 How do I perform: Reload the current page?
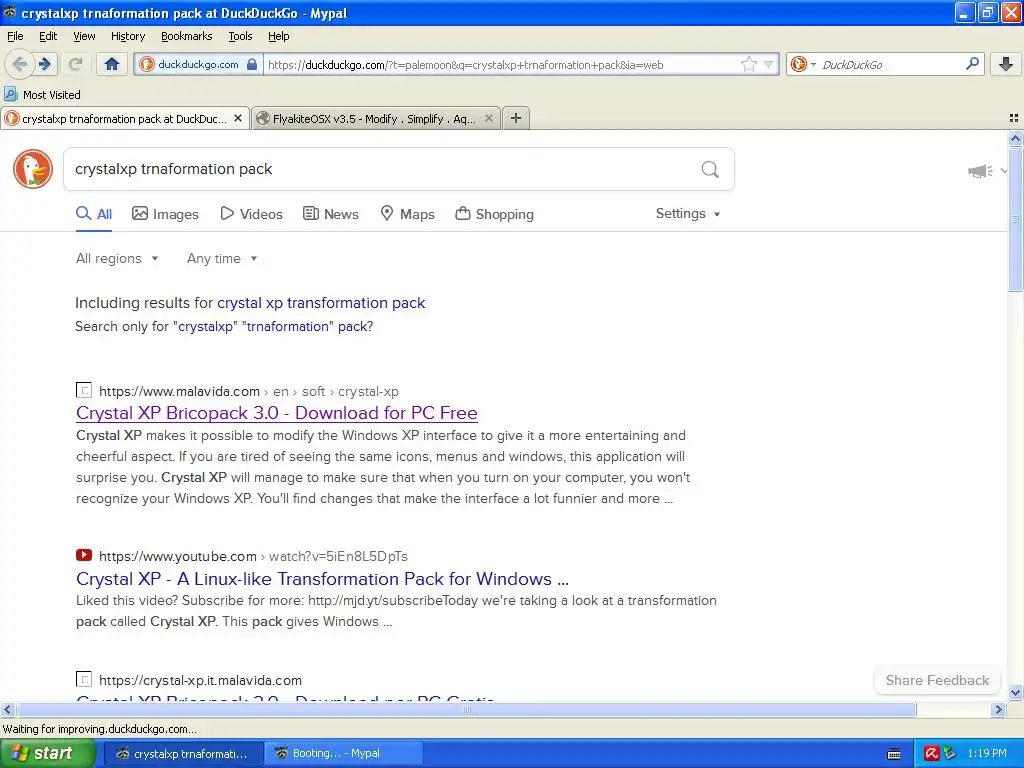click(75, 64)
